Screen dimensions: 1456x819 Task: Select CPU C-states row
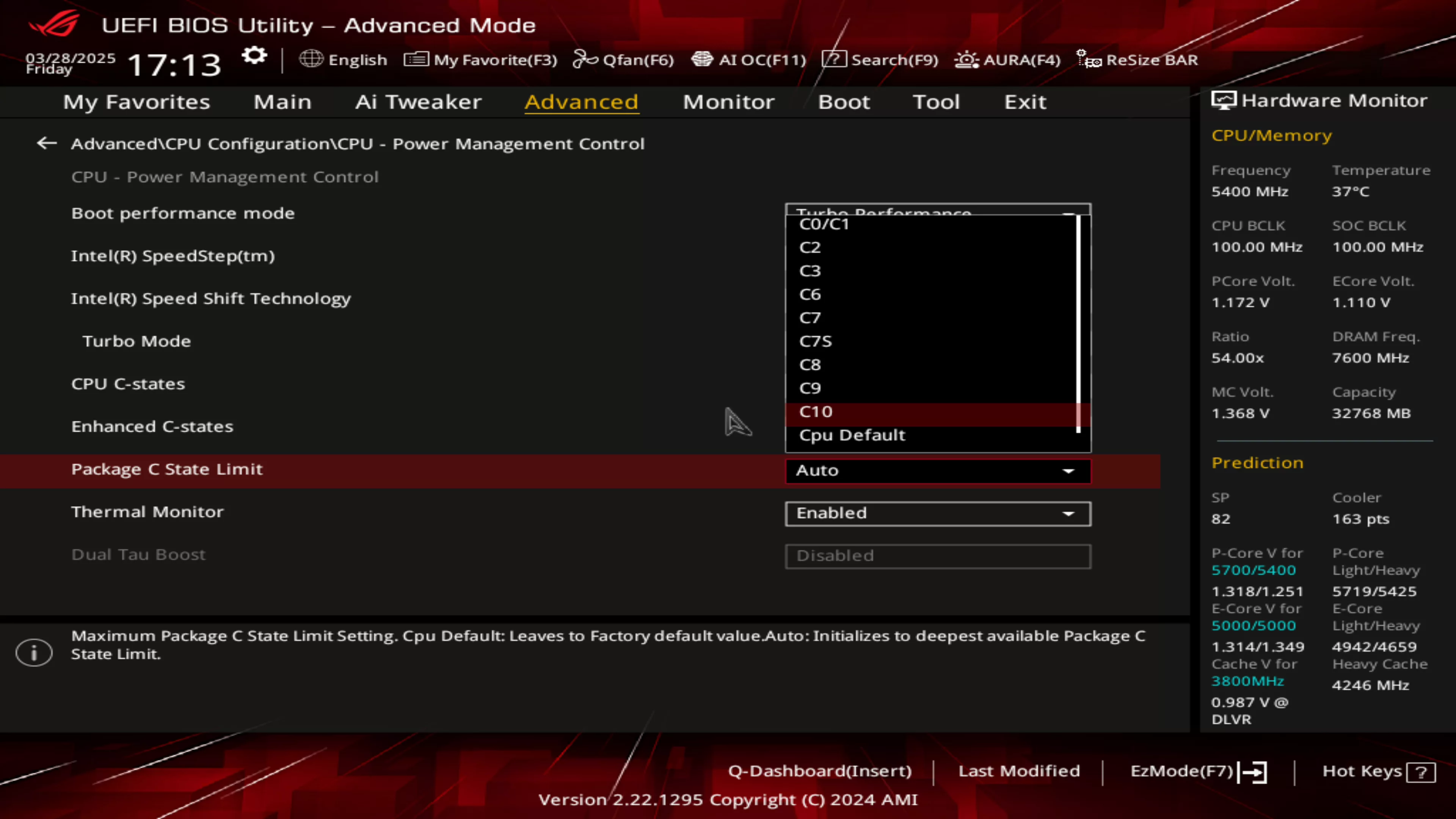(x=128, y=384)
